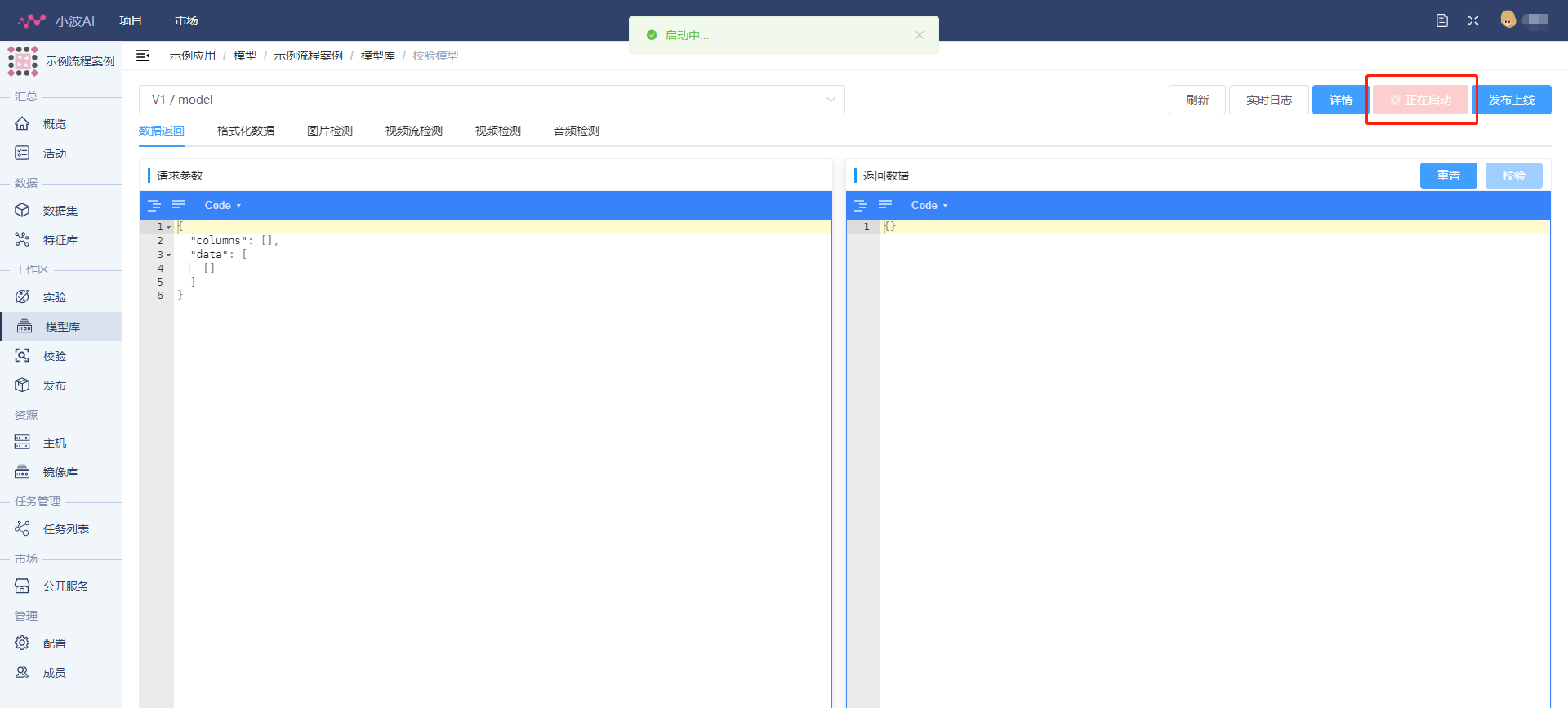Open 模型库 icon in sidebar
The width and height of the screenshot is (1568, 708).
tap(24, 327)
